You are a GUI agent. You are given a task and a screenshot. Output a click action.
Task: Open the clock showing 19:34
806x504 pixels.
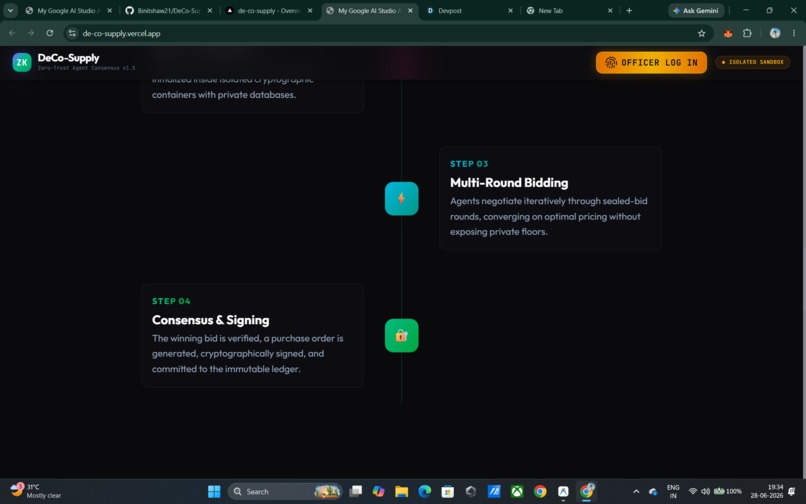[767, 491]
